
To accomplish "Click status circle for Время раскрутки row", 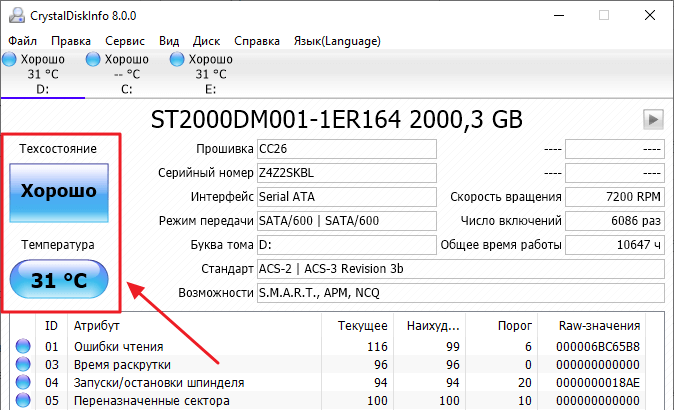I will tap(23, 365).
